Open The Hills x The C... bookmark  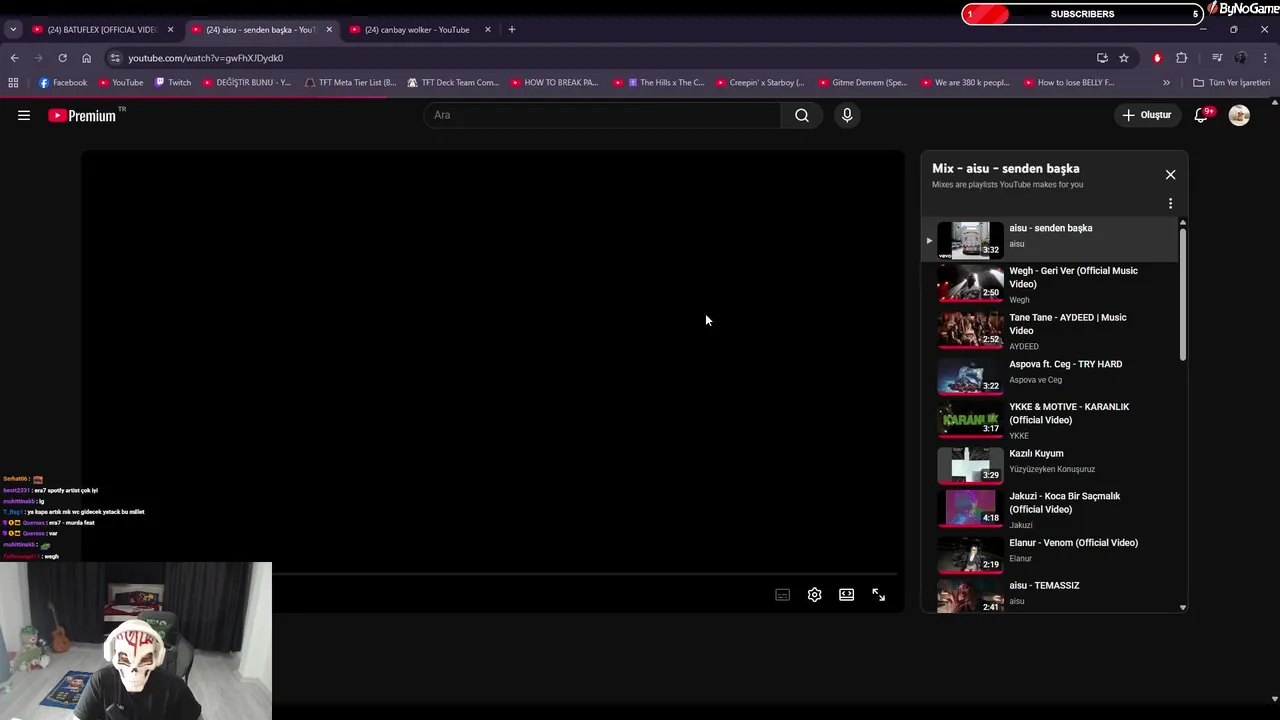(659, 83)
